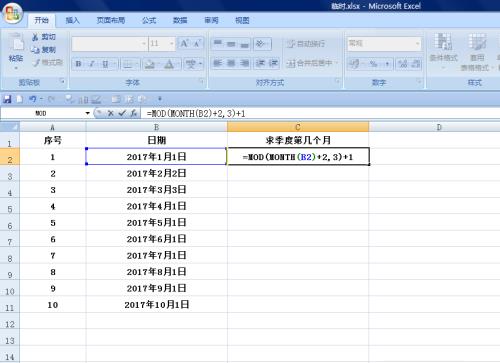Align text left
Screen dimensions: 500x363
(218, 63)
